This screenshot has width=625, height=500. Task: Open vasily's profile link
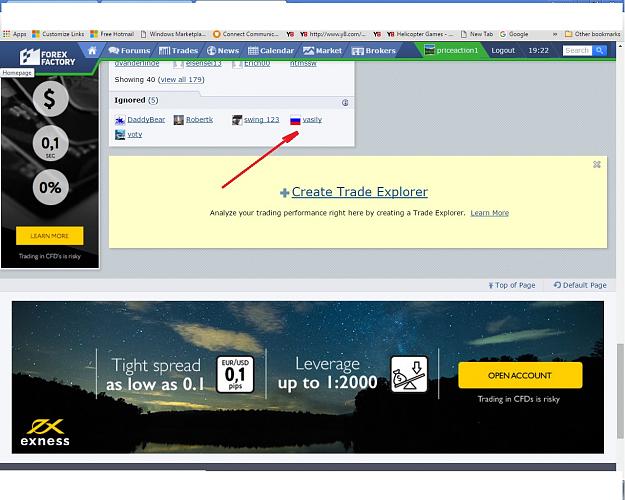(x=312, y=120)
